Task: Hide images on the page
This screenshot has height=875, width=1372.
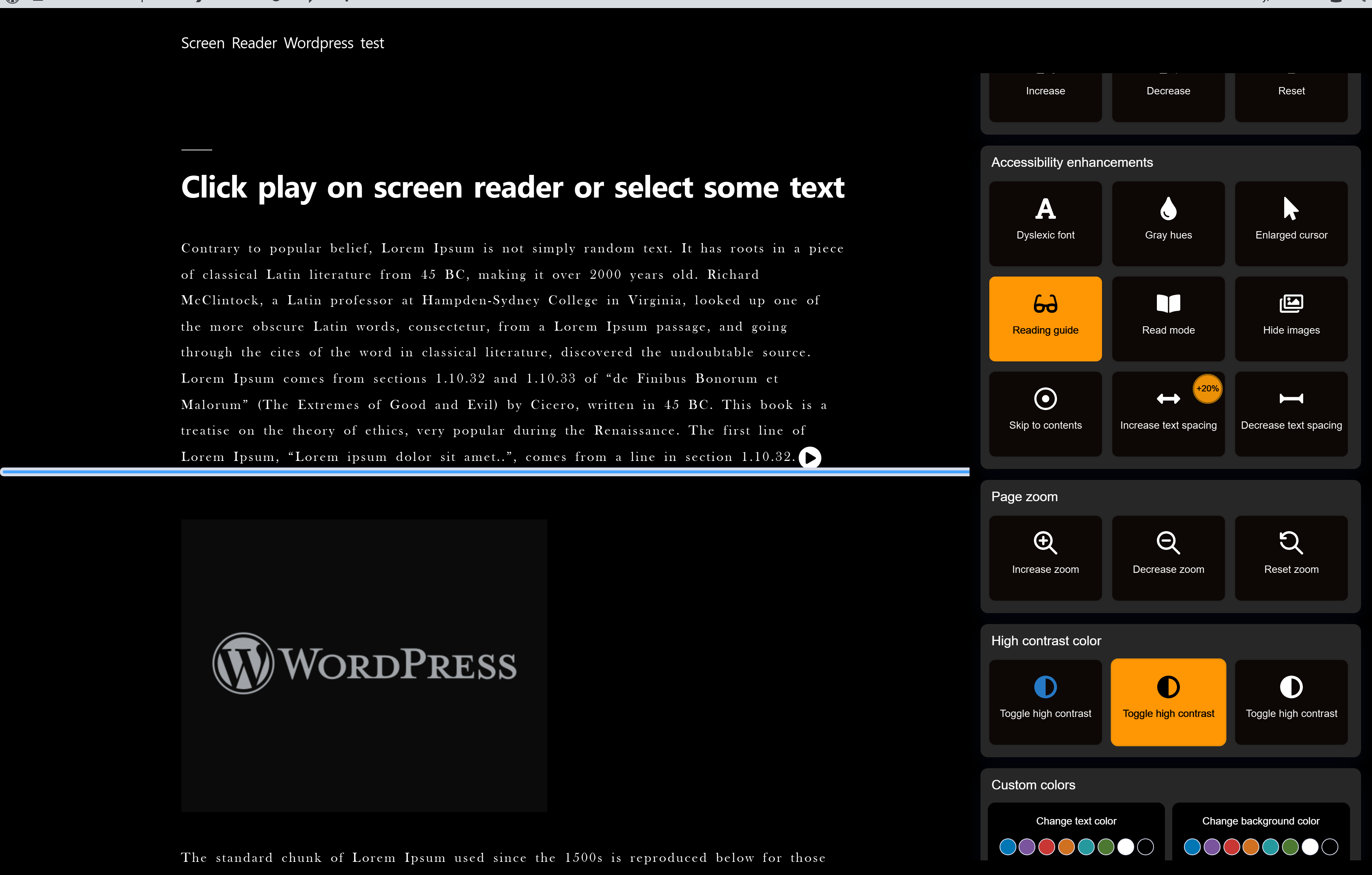Action: [1290, 318]
